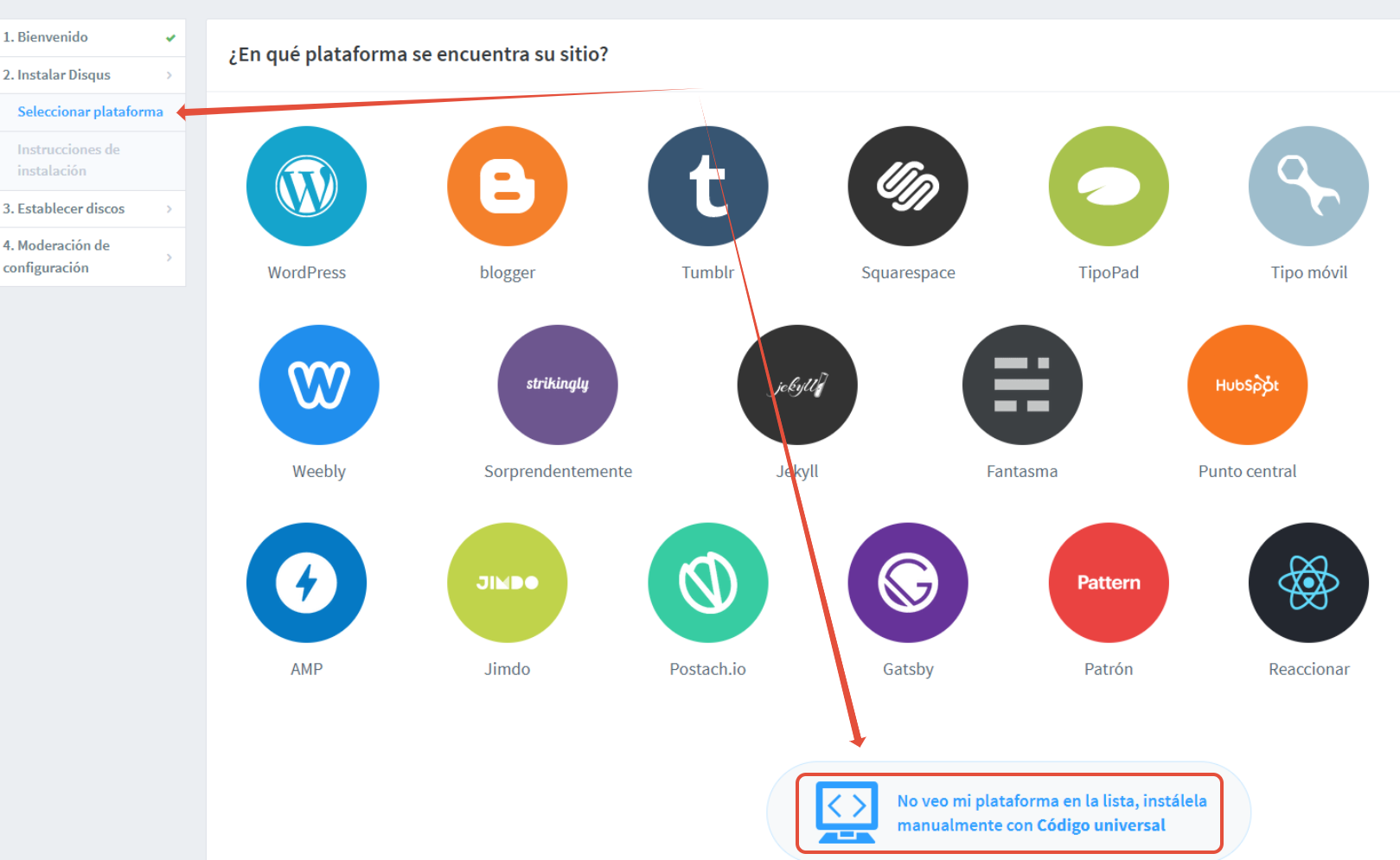
Task: Choose the Jimdo platform icon
Action: [507, 583]
